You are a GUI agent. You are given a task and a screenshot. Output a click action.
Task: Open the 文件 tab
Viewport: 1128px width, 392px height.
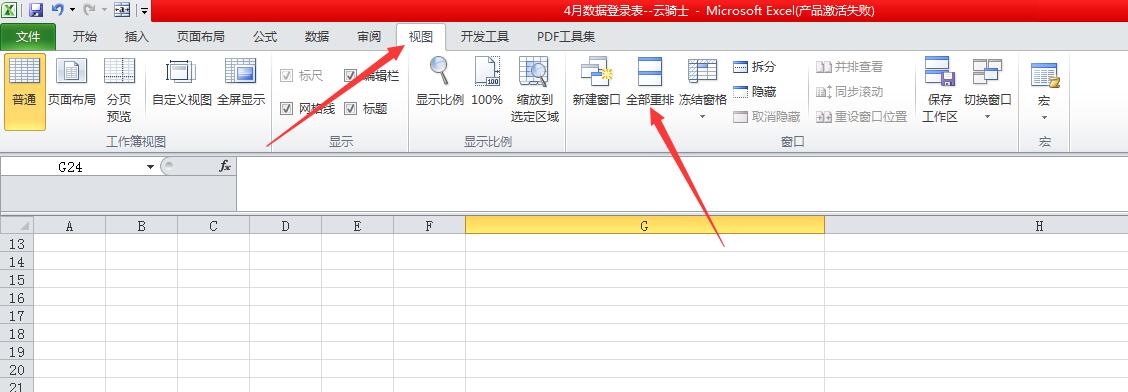coord(28,37)
